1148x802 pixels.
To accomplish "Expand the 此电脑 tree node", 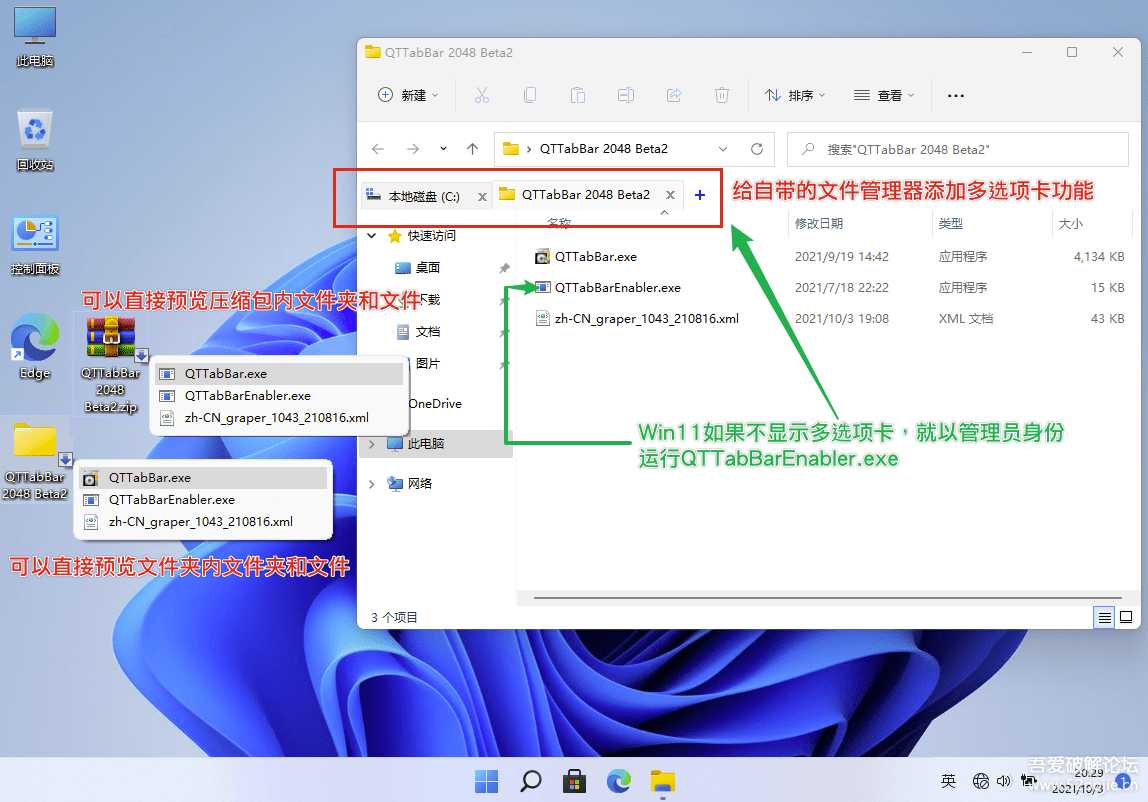I will (x=372, y=443).
